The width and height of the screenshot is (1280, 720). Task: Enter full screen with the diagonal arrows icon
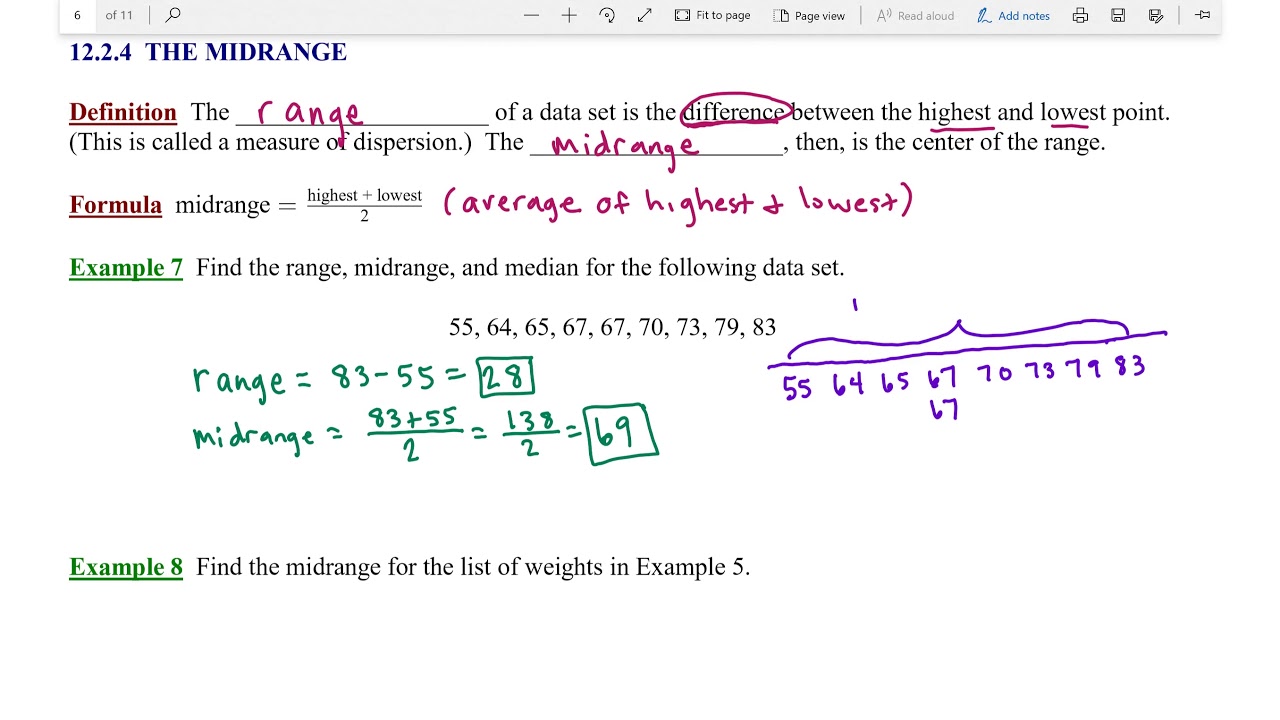[645, 15]
